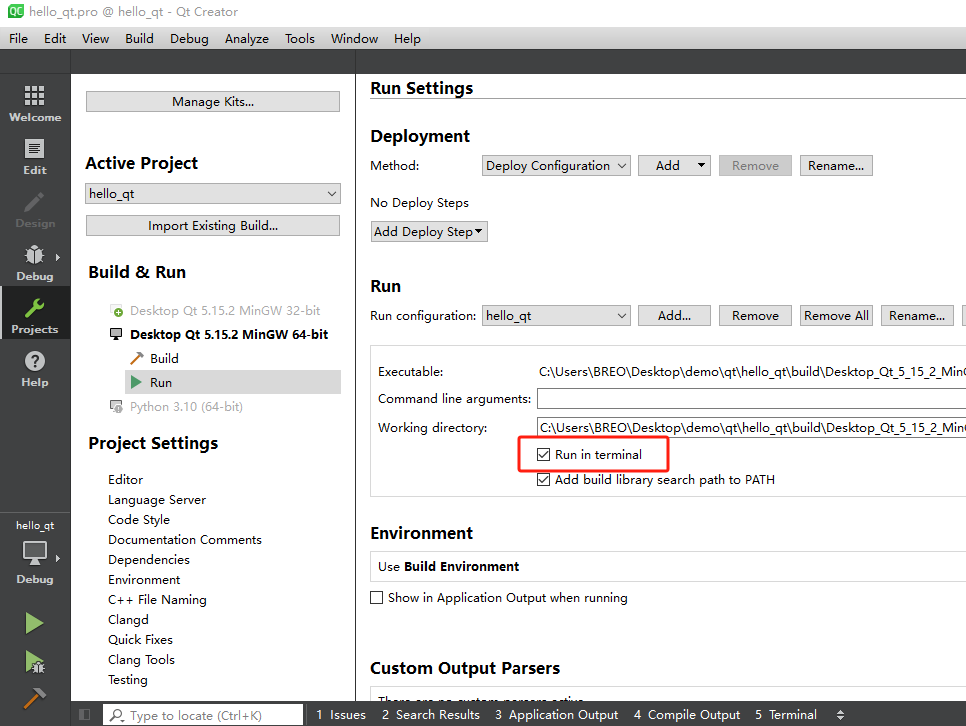The image size is (966, 726).
Task: Select Build under the 64-bit kit
Action: (x=164, y=358)
